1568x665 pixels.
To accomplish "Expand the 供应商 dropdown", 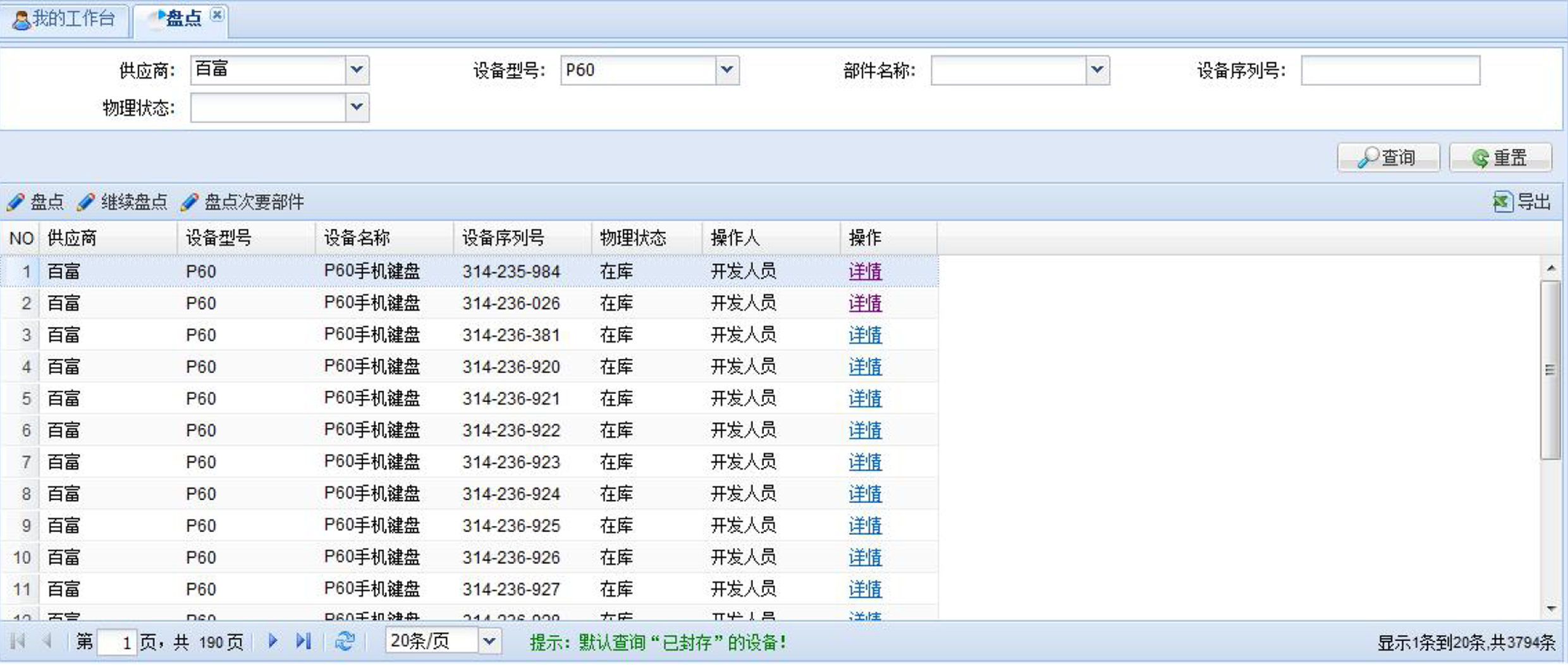I will tap(357, 70).
